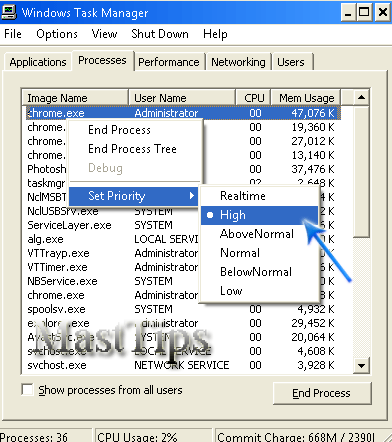Click the process list scrollbar thumb
The image size is (392, 442).
pos(361,171)
